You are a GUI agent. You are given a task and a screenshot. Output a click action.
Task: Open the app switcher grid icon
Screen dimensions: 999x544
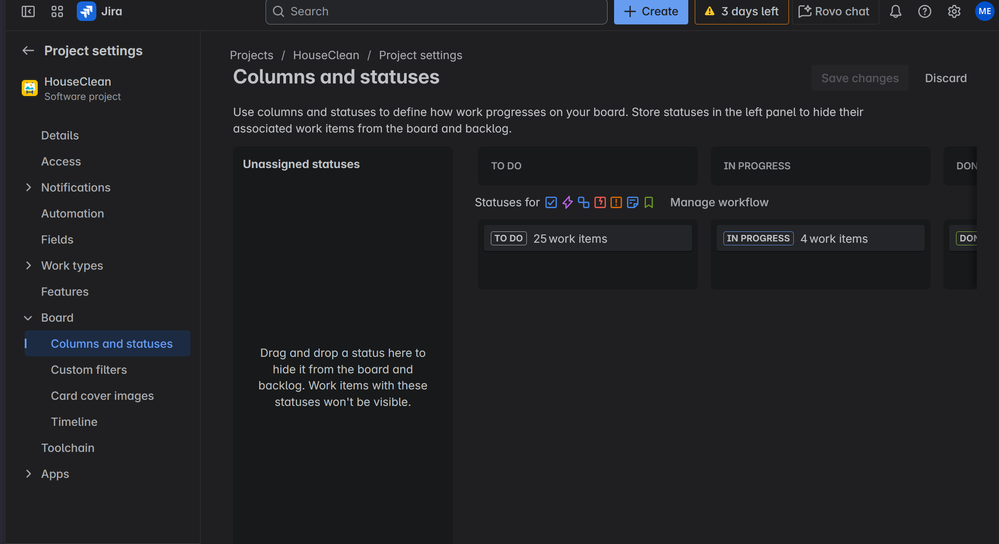pos(57,11)
